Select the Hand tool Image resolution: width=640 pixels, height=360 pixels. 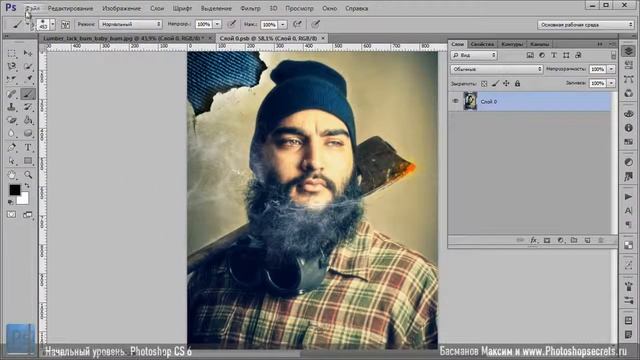(12, 175)
